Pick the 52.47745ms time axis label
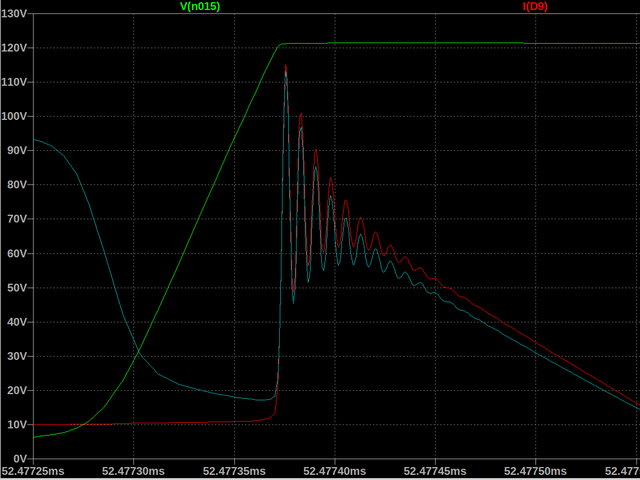 437,470
